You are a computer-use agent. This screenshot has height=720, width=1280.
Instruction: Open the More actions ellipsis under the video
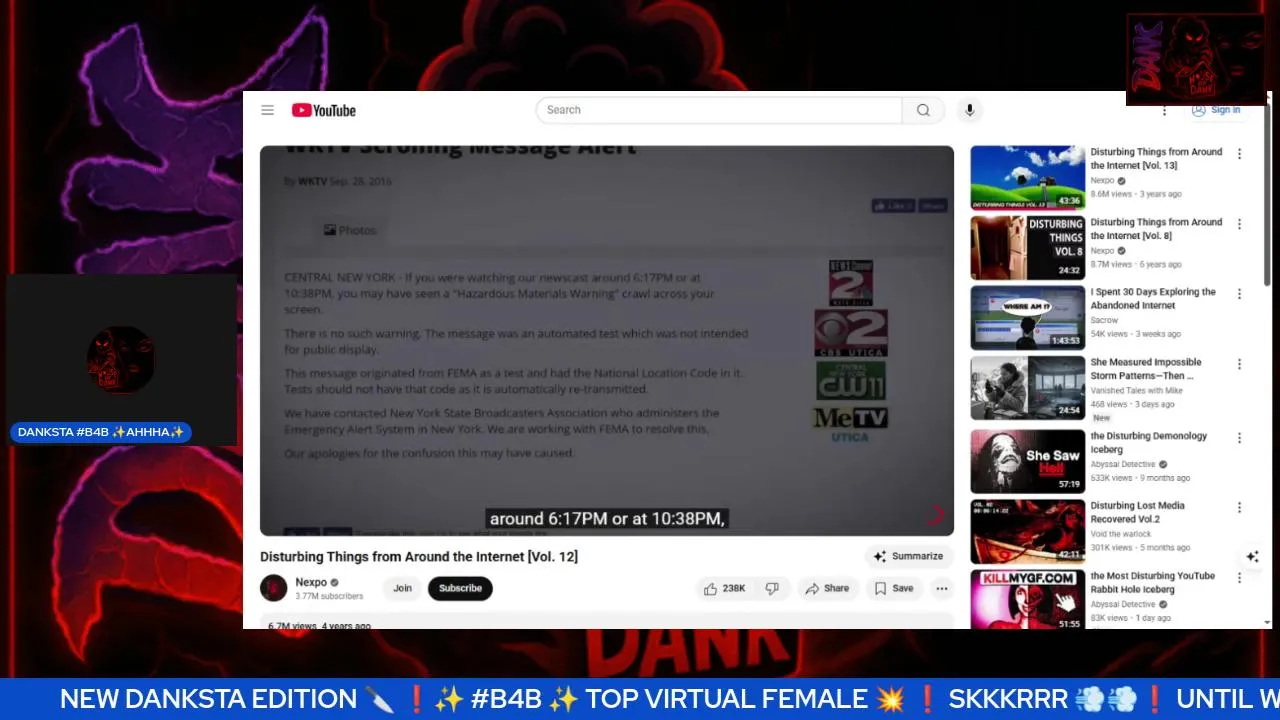pyautogui.click(x=941, y=588)
